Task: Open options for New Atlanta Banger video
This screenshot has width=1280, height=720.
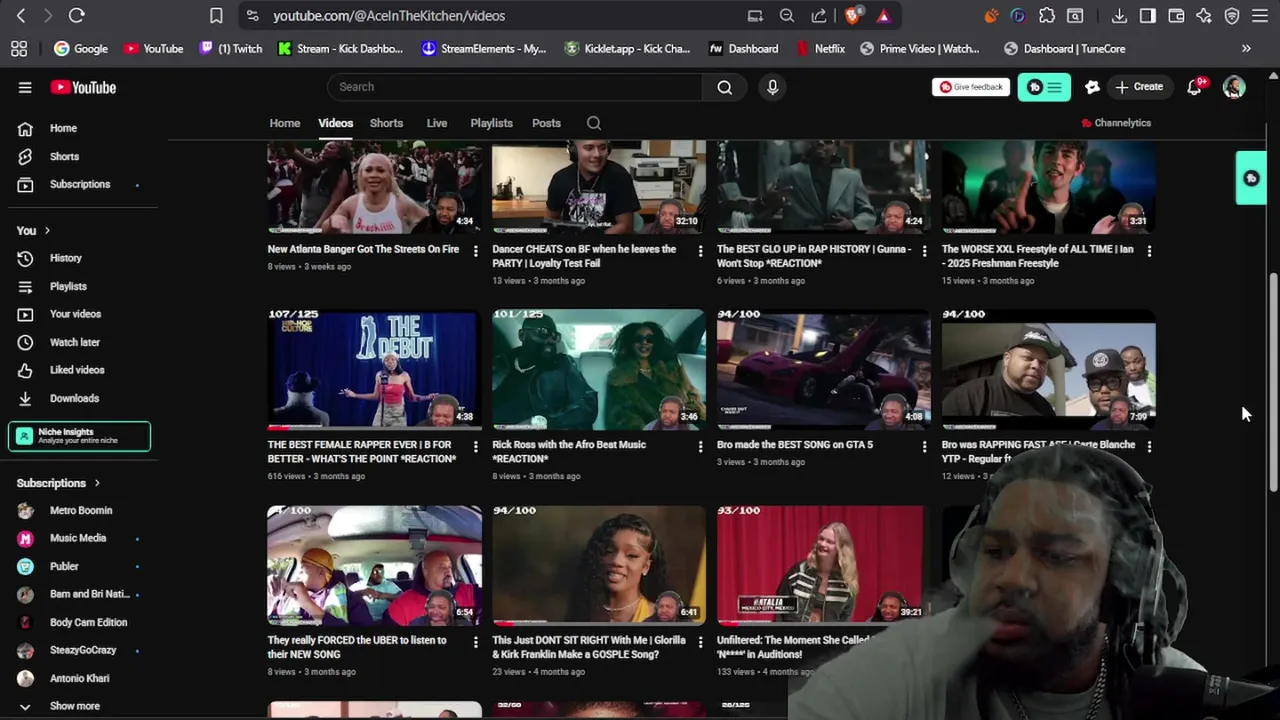Action: tap(475, 250)
